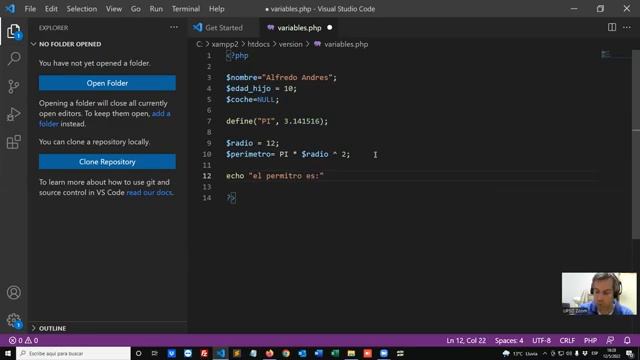Change the CRLF end of line sequence

(567, 340)
